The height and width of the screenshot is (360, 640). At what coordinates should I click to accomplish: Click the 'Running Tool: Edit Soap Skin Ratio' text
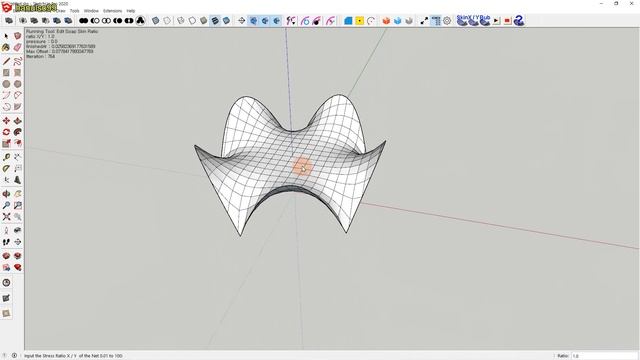point(62,31)
